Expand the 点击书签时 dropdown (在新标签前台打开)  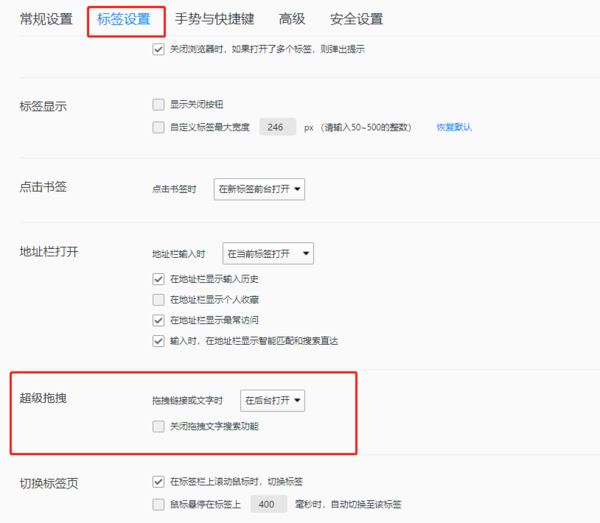(x=260, y=188)
